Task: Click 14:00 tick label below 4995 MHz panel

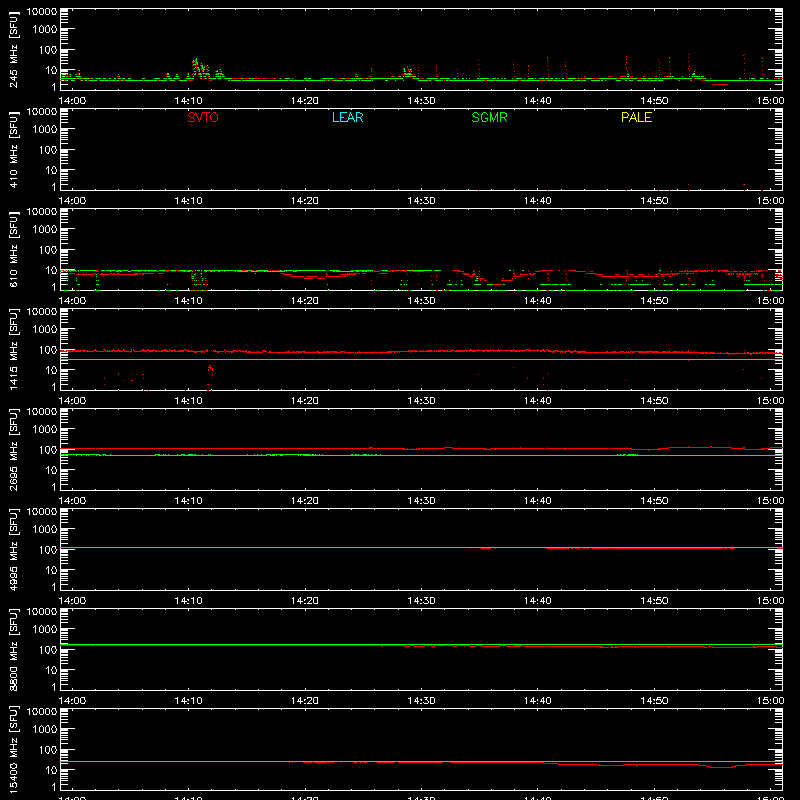Action: [x=72, y=601]
